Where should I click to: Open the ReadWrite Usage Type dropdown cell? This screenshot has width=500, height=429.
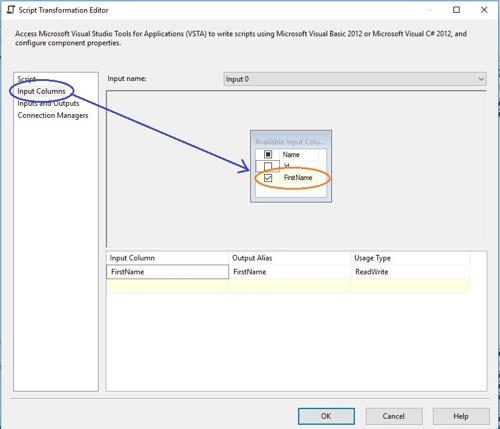coord(410,272)
